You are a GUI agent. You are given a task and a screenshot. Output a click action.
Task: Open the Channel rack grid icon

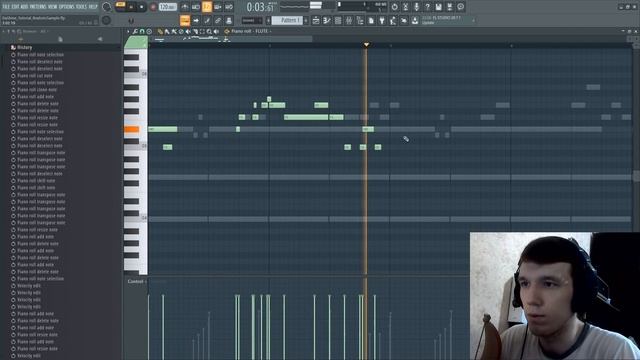(x=338, y=20)
